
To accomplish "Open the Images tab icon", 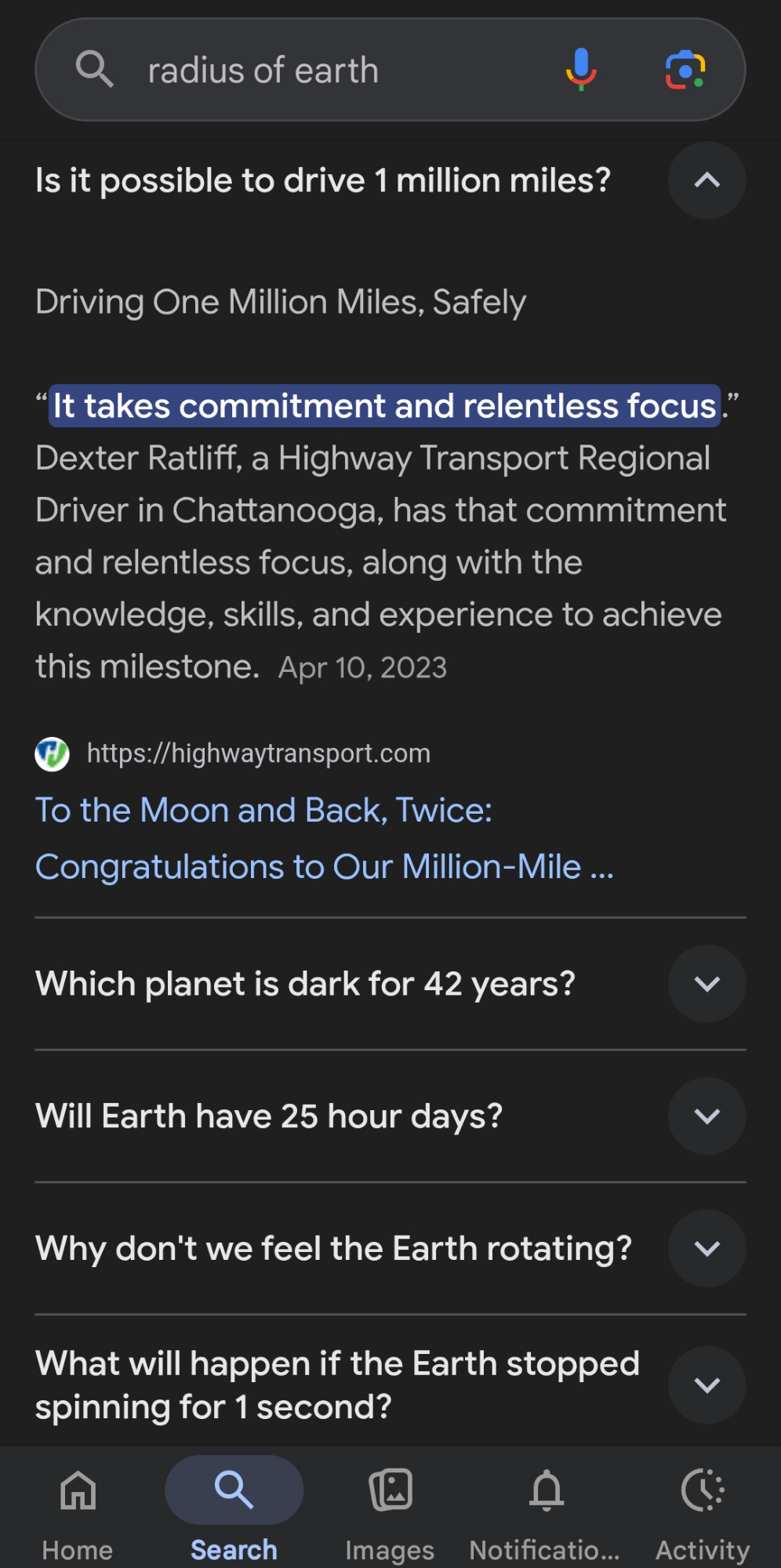I will [x=390, y=1490].
